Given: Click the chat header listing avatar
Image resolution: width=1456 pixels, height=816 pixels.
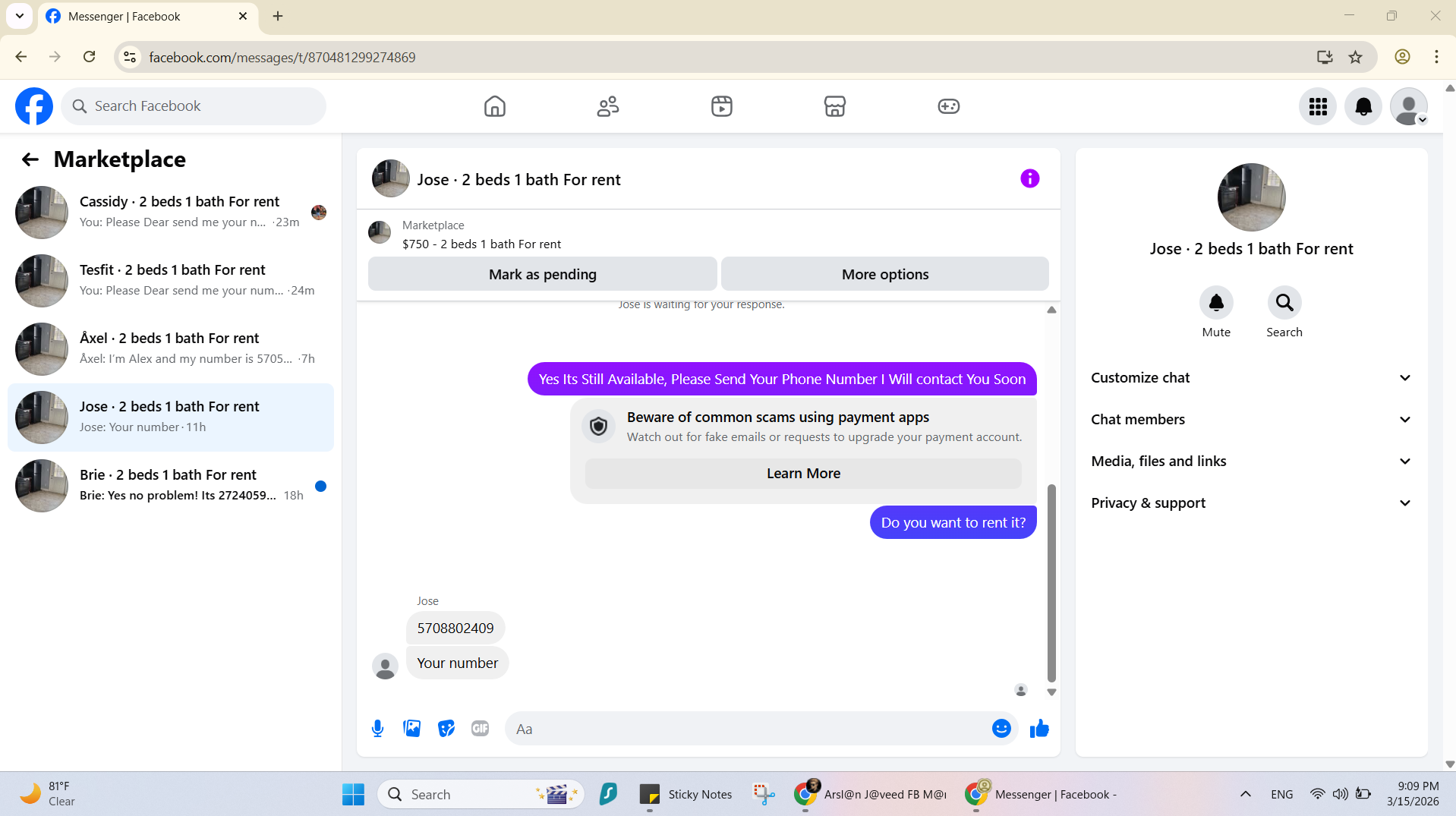Looking at the screenshot, I should (x=391, y=178).
